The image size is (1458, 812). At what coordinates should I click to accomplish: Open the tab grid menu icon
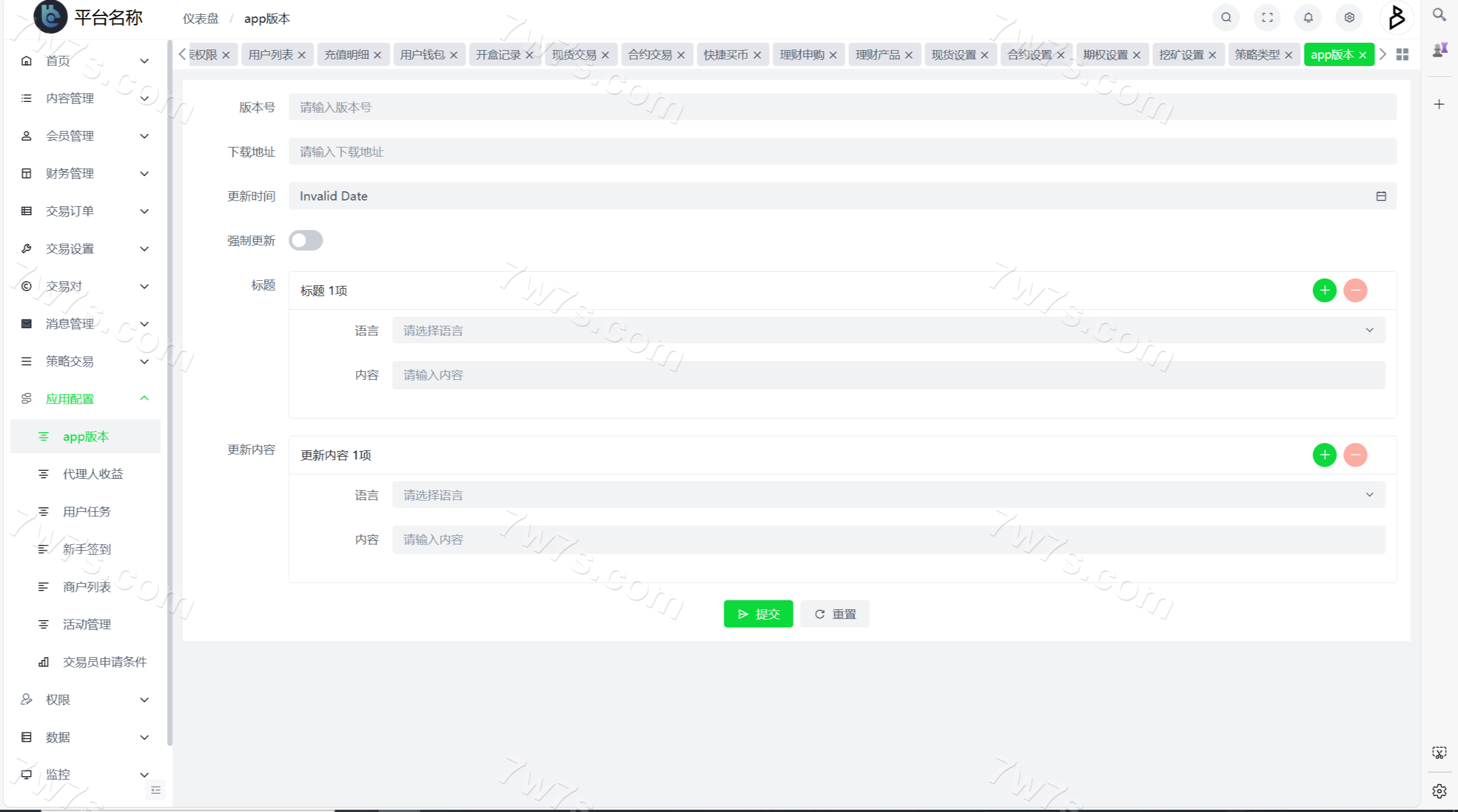click(1402, 55)
